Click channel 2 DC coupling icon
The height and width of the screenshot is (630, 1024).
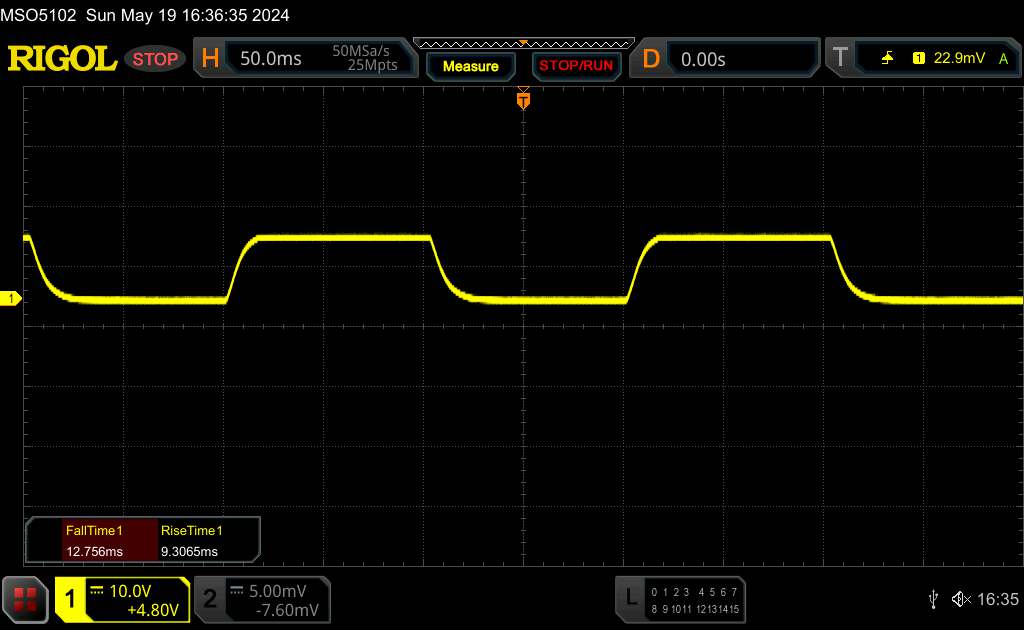[x=237, y=591]
